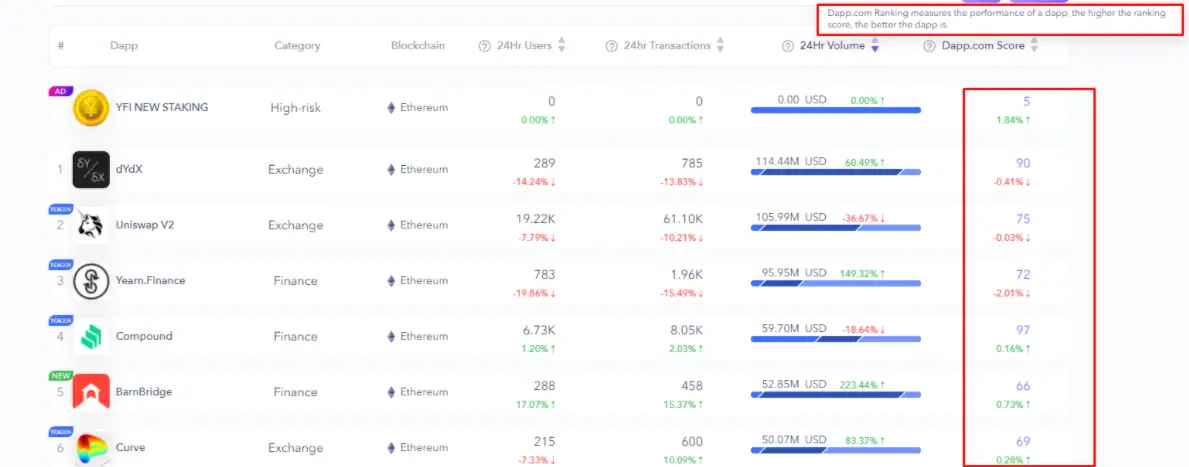This screenshot has height=467, width=1189.
Task: Sort by Dapp.com Score using its arrows
Action: (1034, 45)
